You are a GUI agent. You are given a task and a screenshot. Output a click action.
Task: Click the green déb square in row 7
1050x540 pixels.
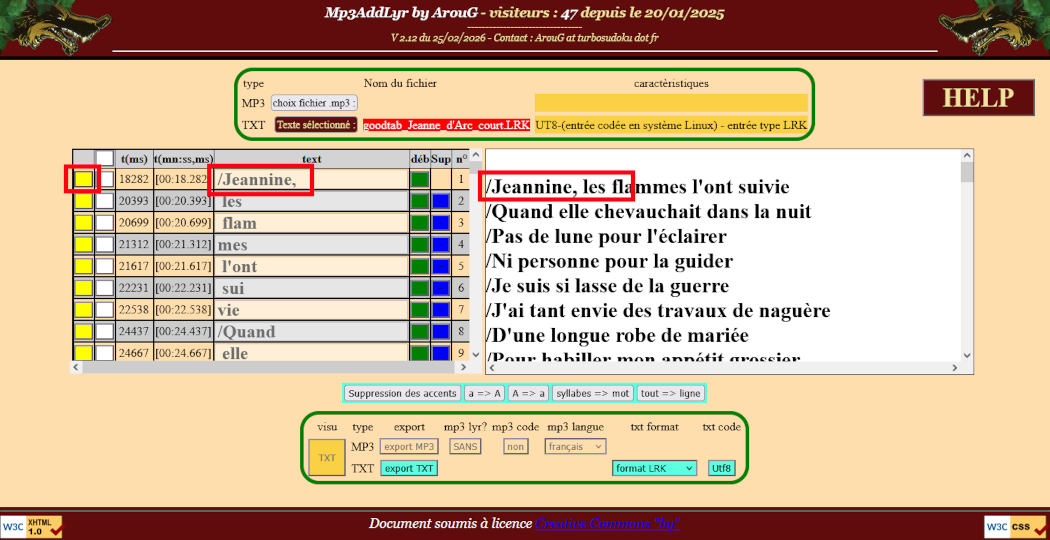point(420,310)
